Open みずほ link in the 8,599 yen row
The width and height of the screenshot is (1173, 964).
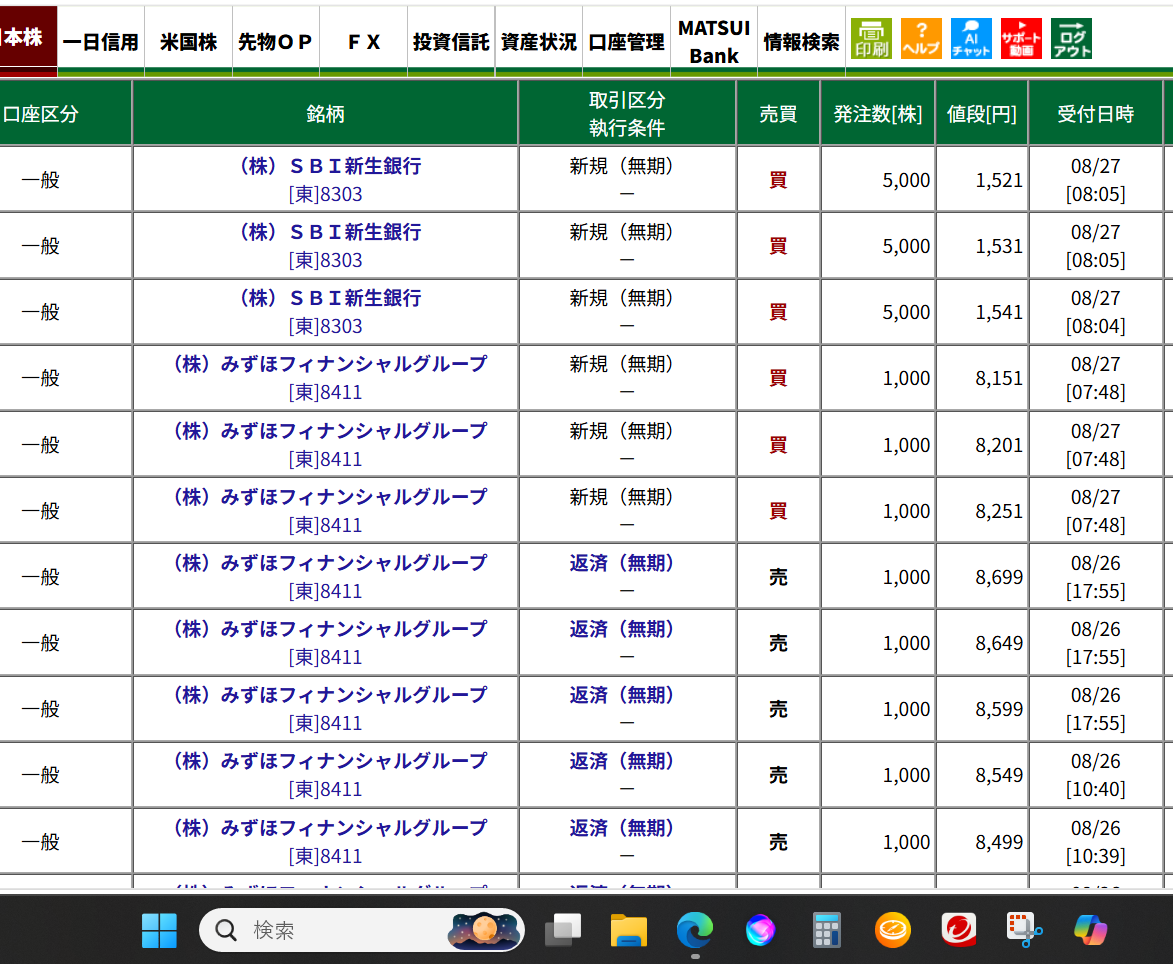pyautogui.click(x=330, y=695)
